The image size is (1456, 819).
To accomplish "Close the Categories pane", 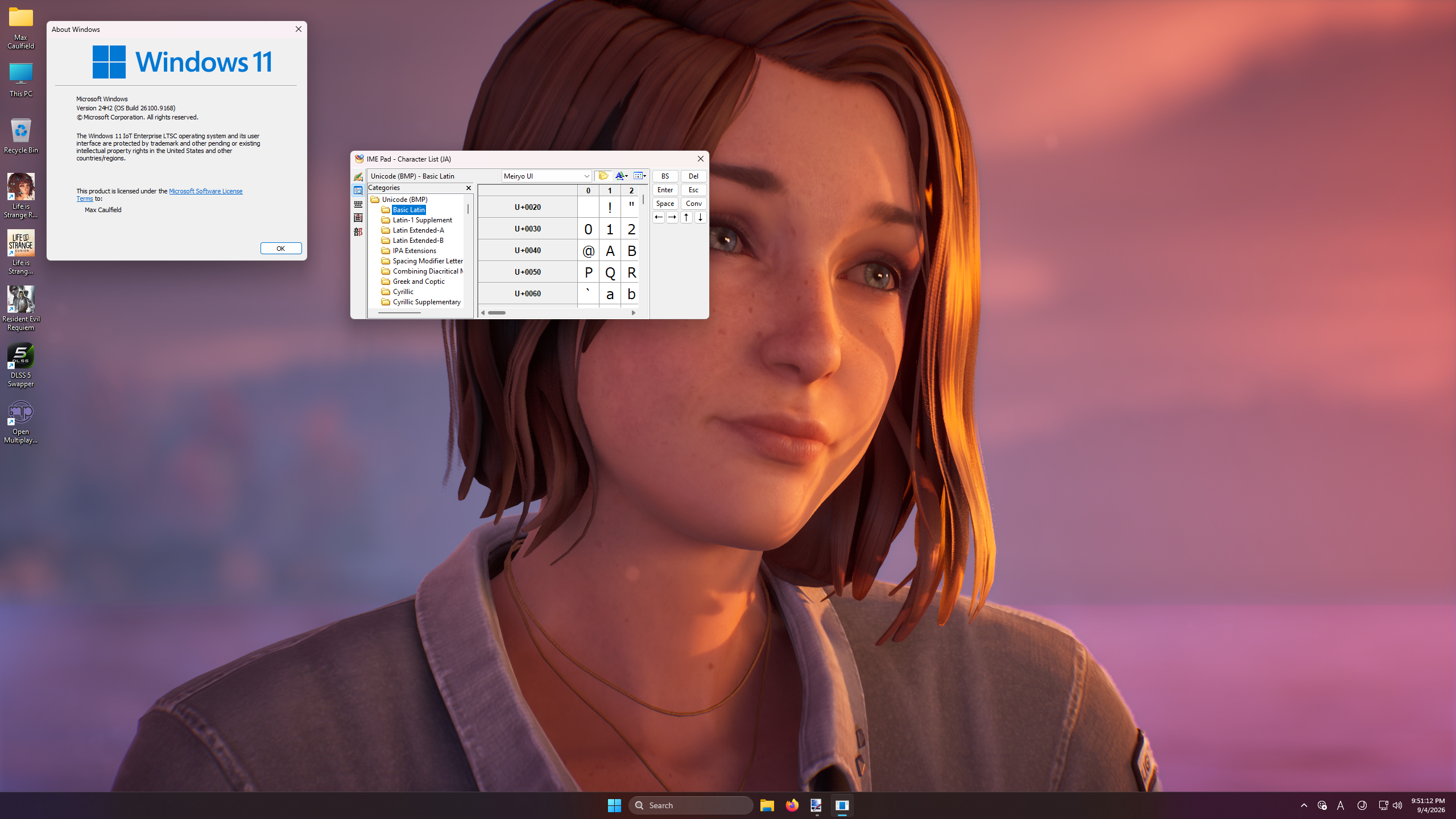I will (469, 188).
